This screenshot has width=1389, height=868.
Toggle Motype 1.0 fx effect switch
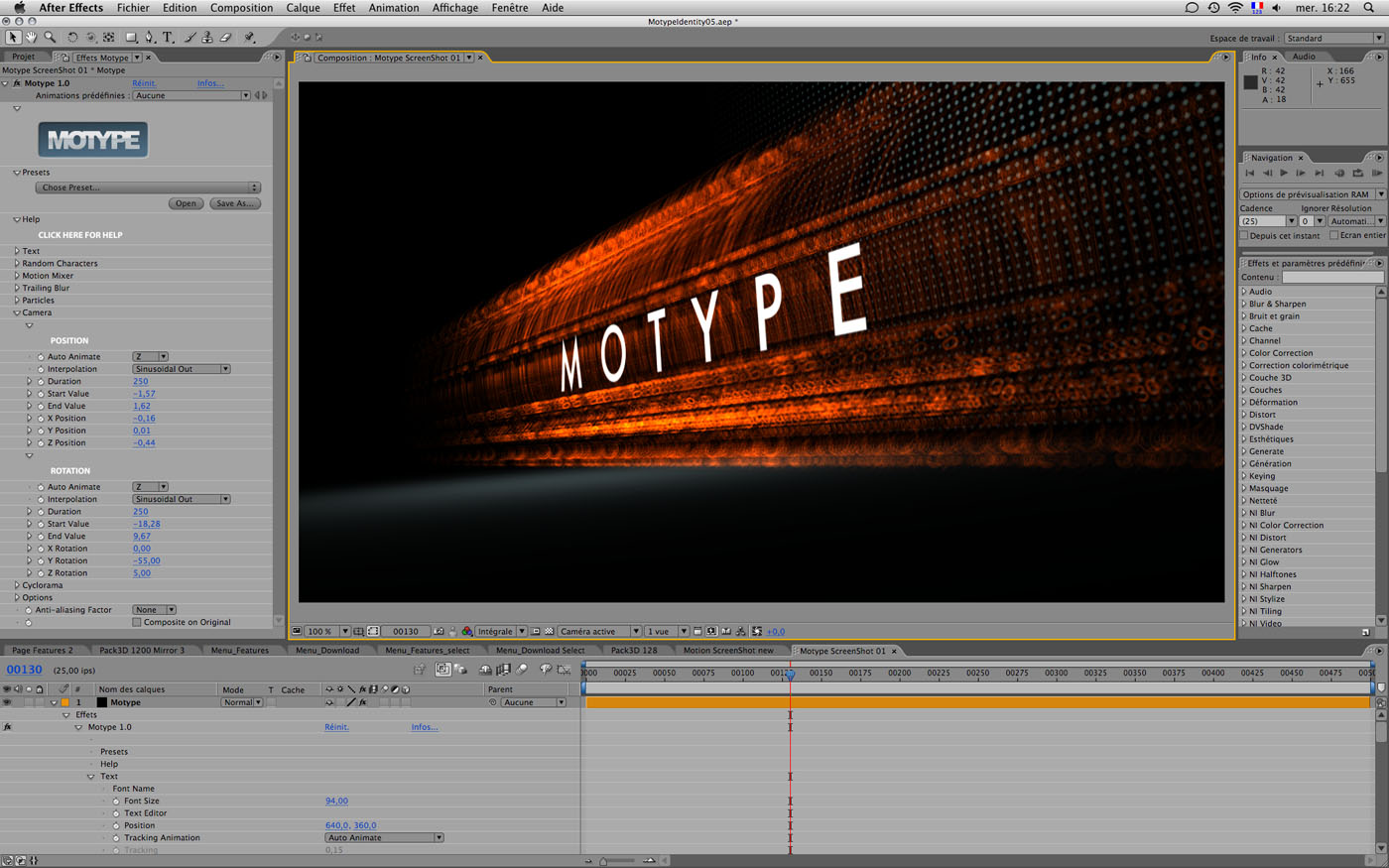[17, 83]
